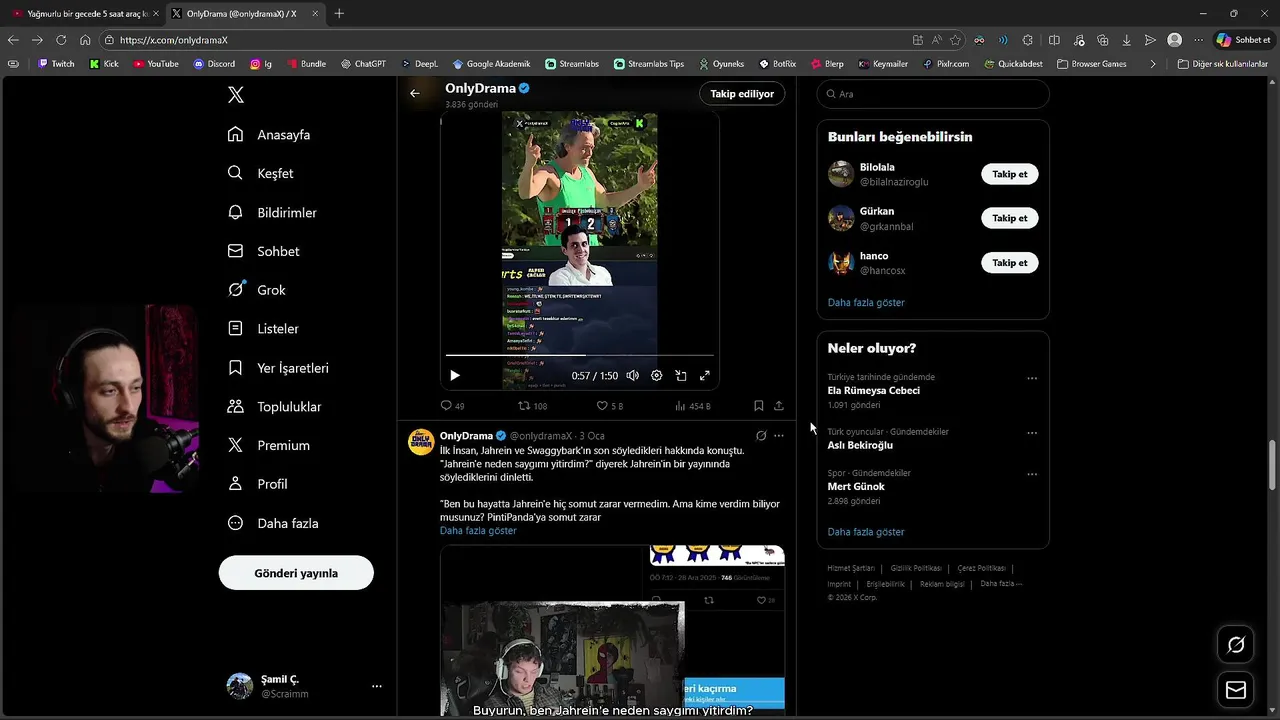Open trend Aslı Bekiroğlu
The image size is (1280, 720).
(x=860, y=445)
